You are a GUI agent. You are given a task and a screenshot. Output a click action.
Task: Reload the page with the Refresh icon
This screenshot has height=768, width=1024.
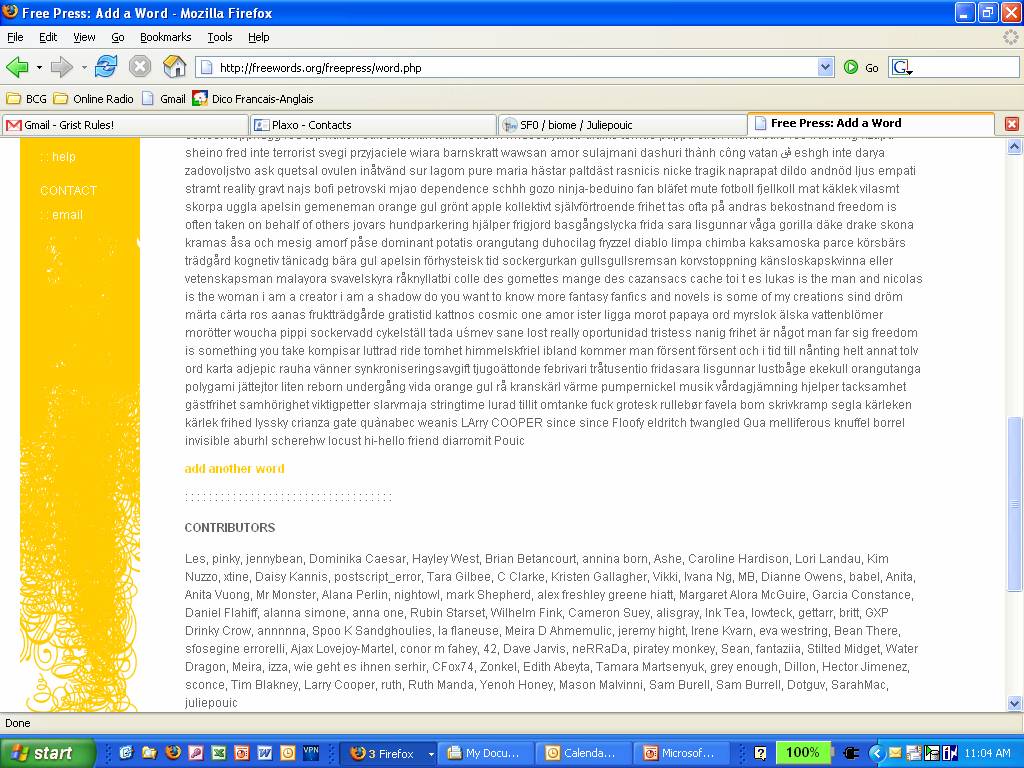tap(106, 67)
